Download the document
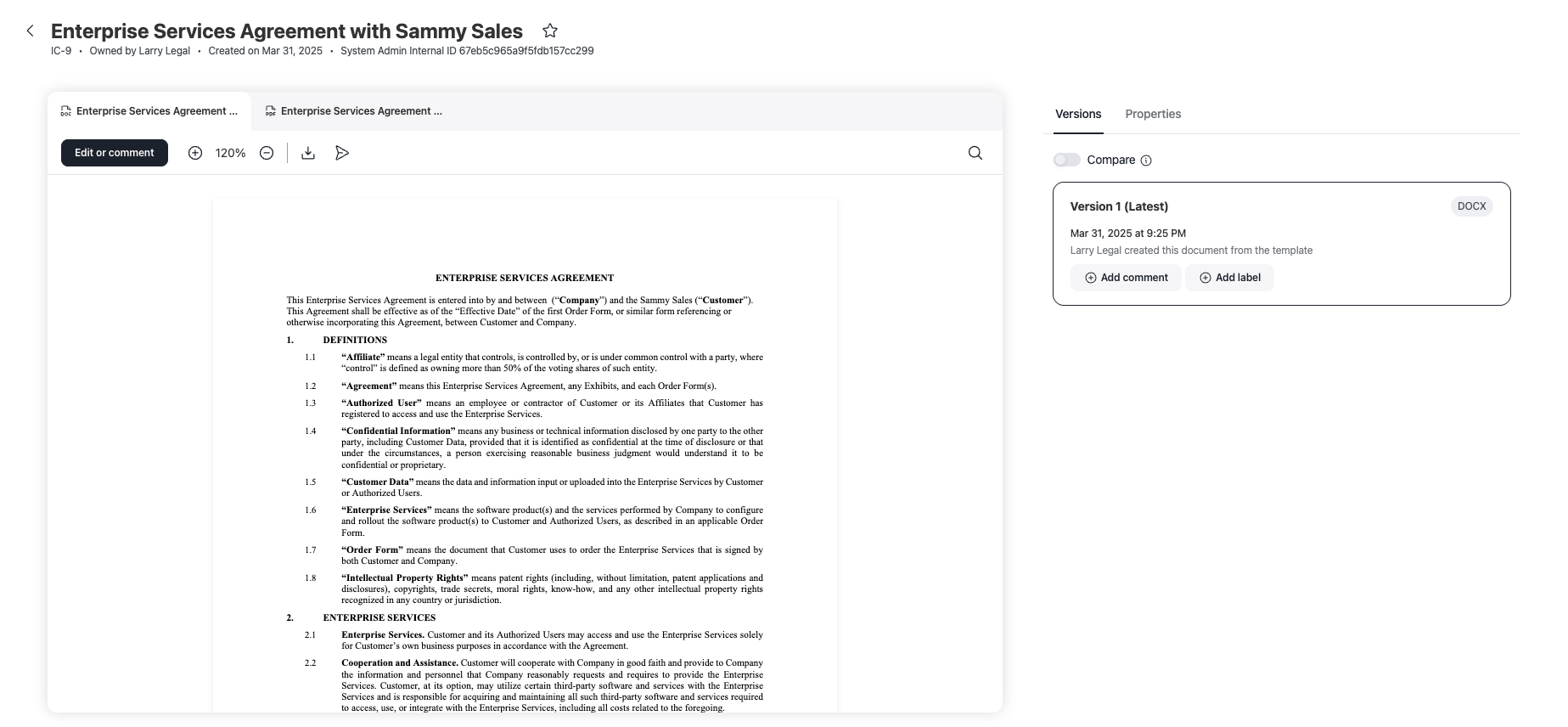 pos(308,153)
